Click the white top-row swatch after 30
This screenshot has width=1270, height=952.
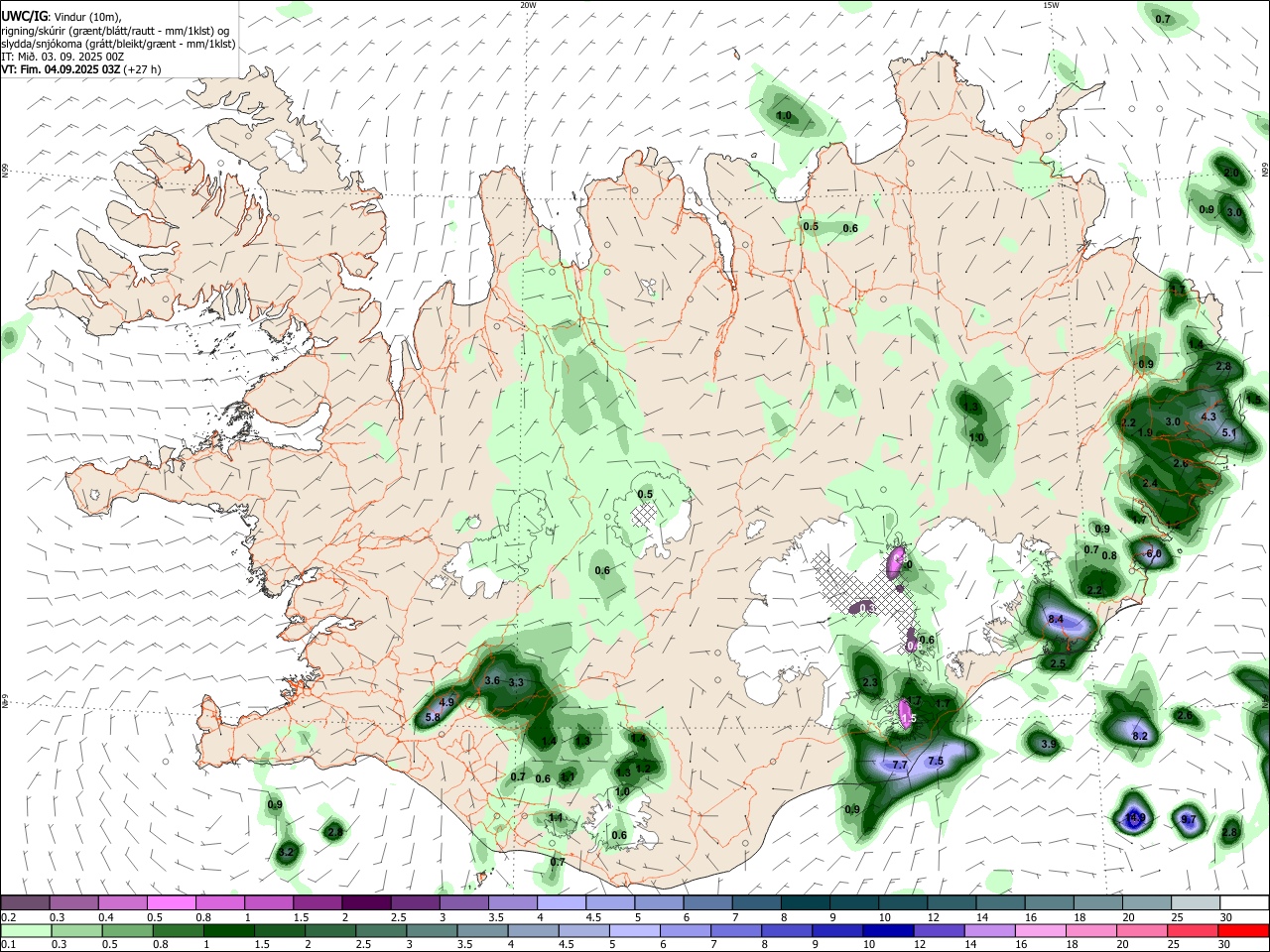(1242, 902)
